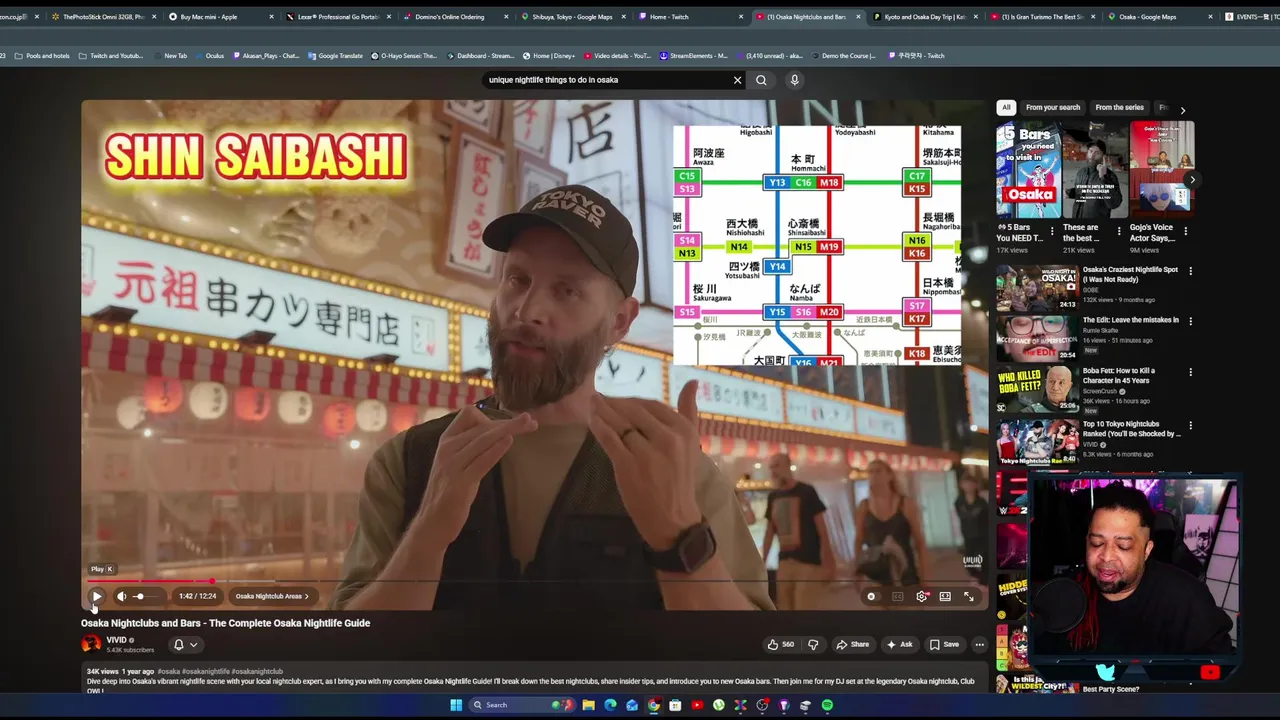Dislike the video with thumbs-down icon

pyautogui.click(x=813, y=645)
